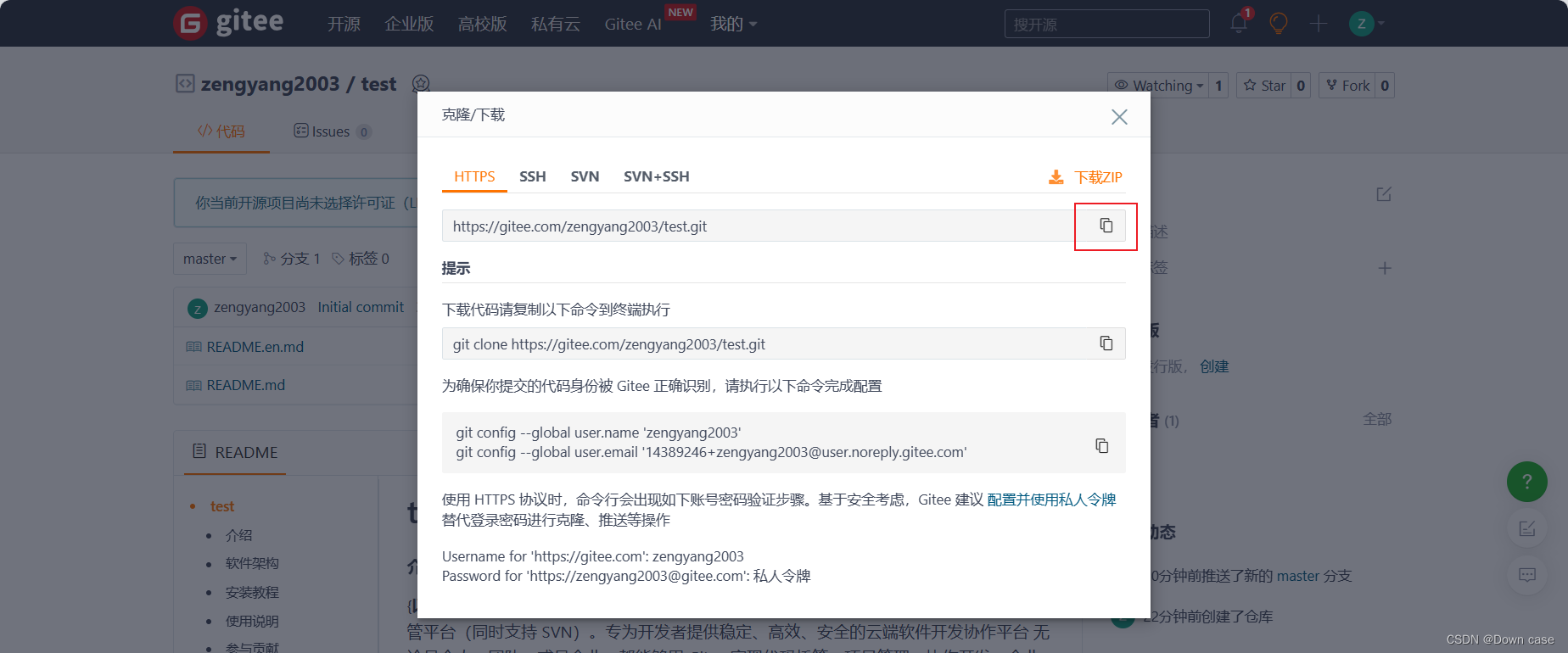The image size is (1568, 653).
Task: Fork the repository
Action: click(1347, 86)
